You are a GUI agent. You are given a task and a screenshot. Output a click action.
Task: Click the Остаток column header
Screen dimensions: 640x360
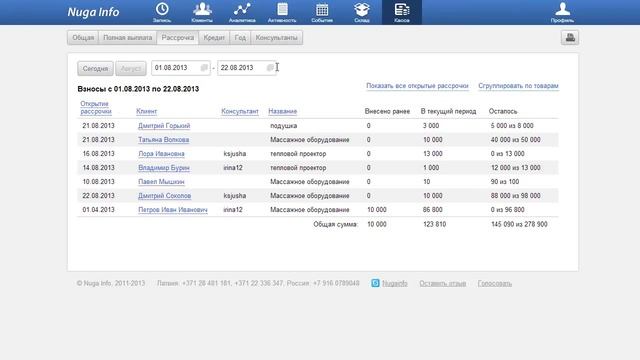pos(503,111)
